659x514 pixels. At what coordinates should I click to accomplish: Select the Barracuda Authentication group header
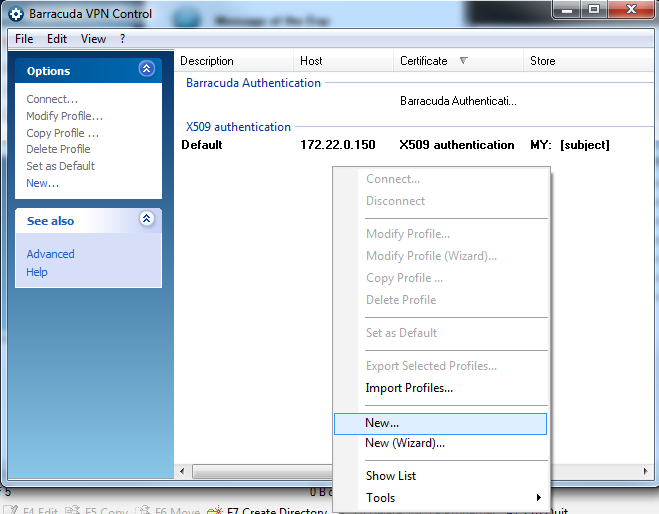click(253, 83)
